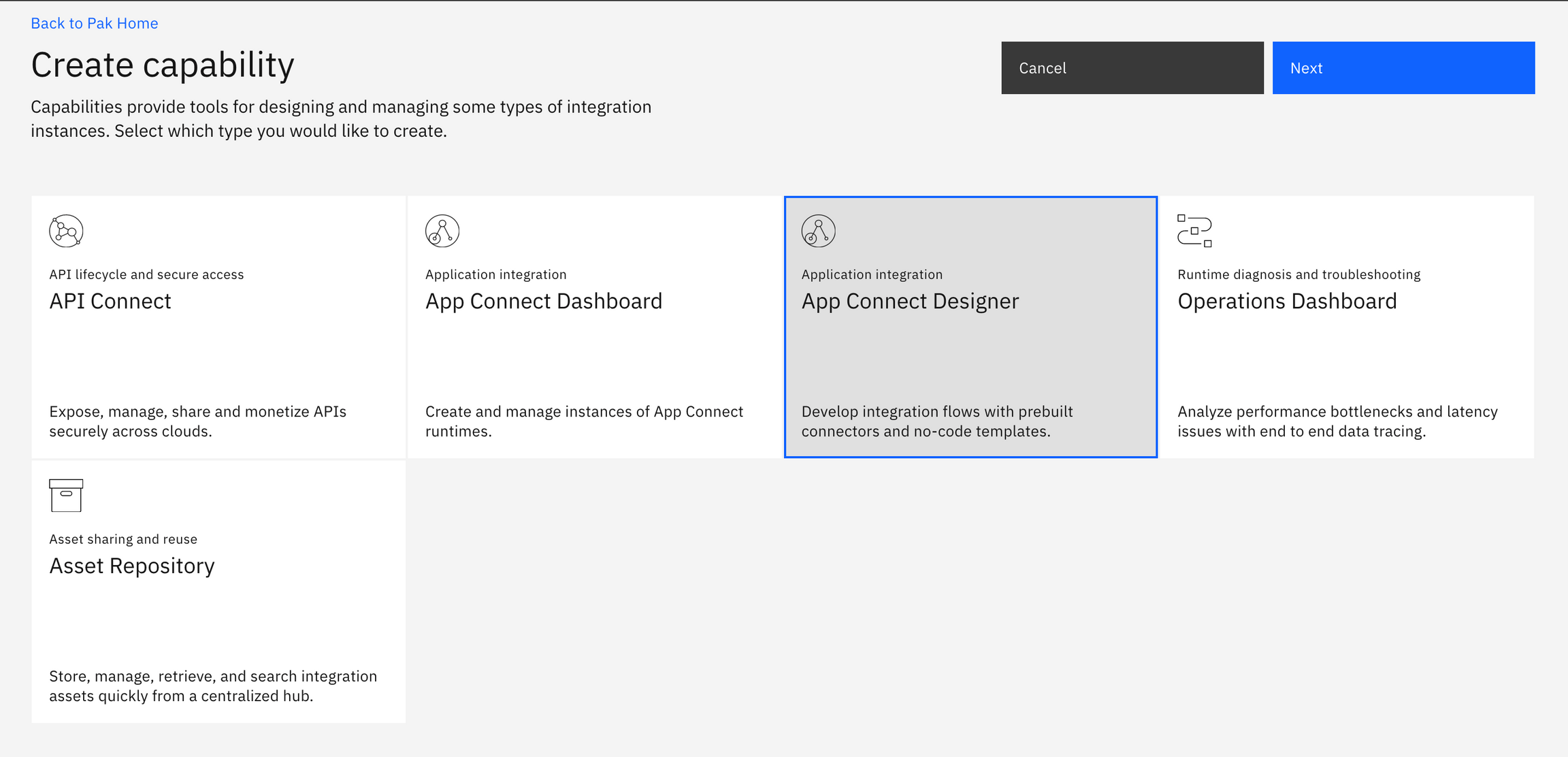This screenshot has height=757, width=1568.
Task: Proceed with the Next button
Action: click(x=1404, y=68)
